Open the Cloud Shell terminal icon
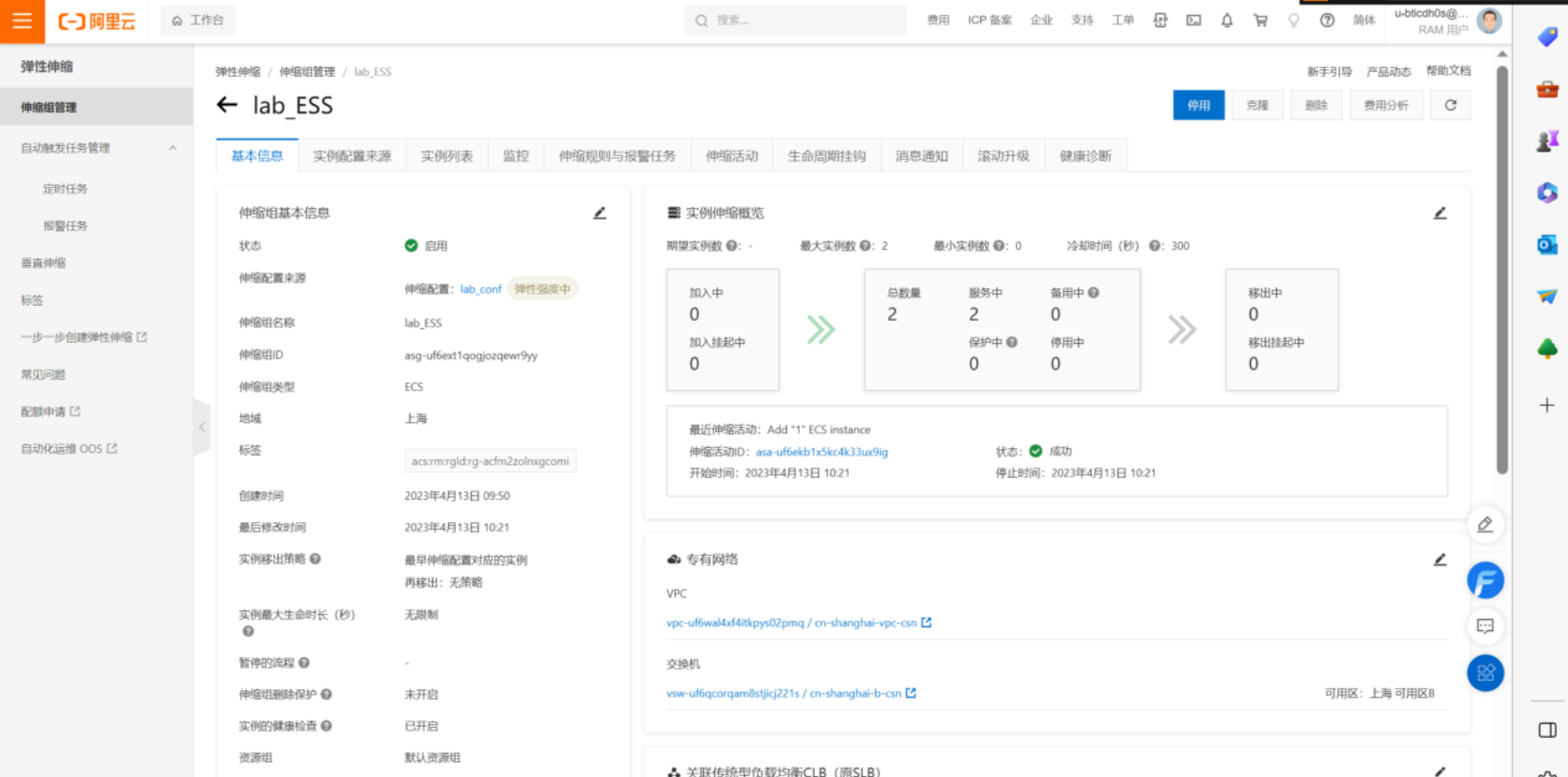Viewport: 1568px width, 777px height. coord(1194,20)
